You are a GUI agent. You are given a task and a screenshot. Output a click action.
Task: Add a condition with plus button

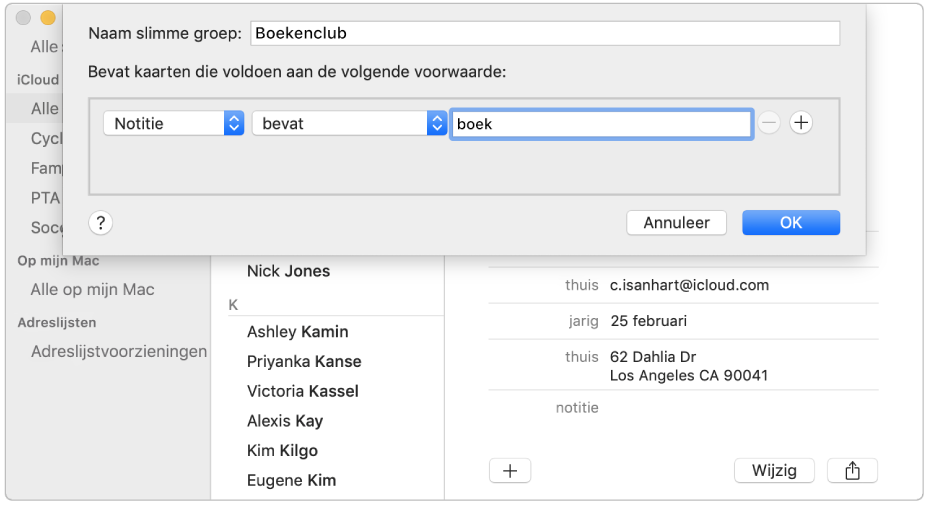tap(801, 123)
